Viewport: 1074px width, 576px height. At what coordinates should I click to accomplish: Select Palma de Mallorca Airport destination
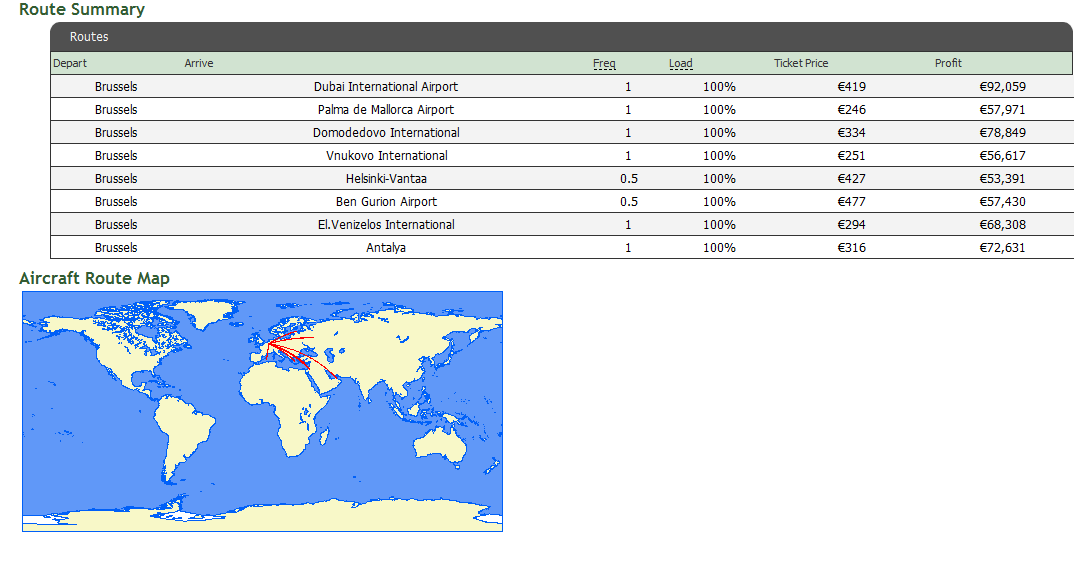386,110
